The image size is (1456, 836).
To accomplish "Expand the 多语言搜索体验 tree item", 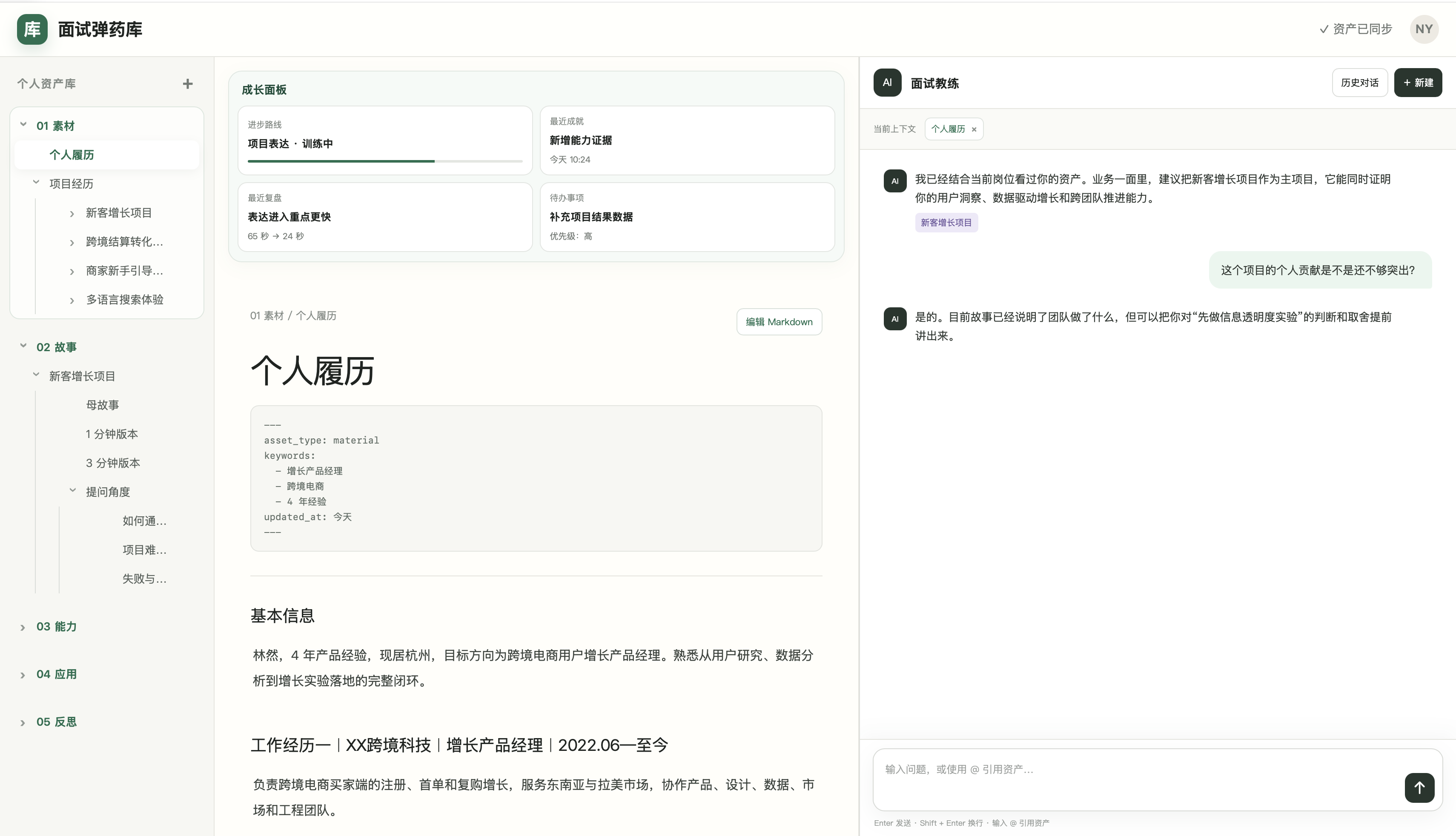I will (72, 300).
